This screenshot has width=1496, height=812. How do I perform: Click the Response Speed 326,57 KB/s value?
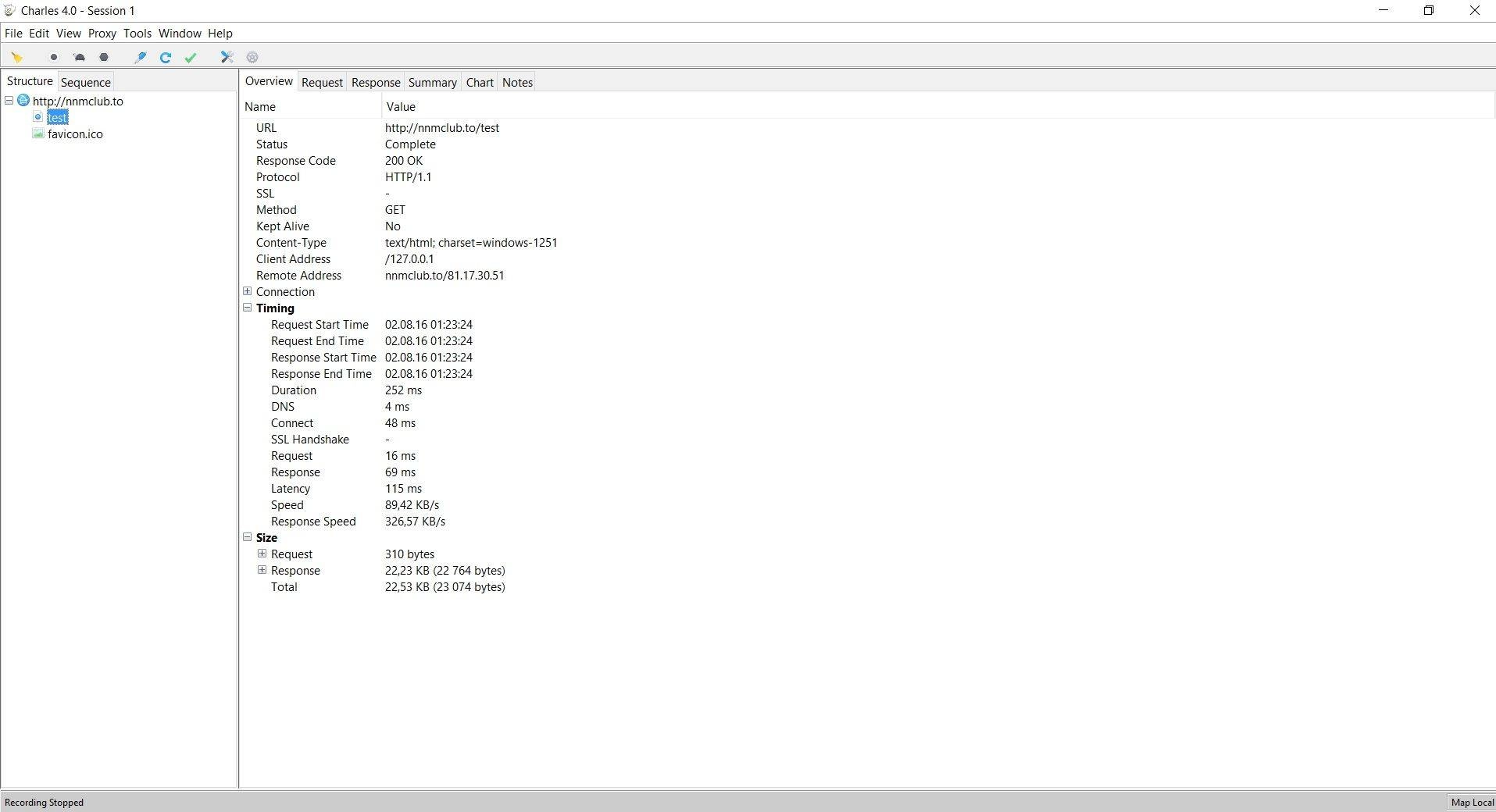pyautogui.click(x=415, y=521)
